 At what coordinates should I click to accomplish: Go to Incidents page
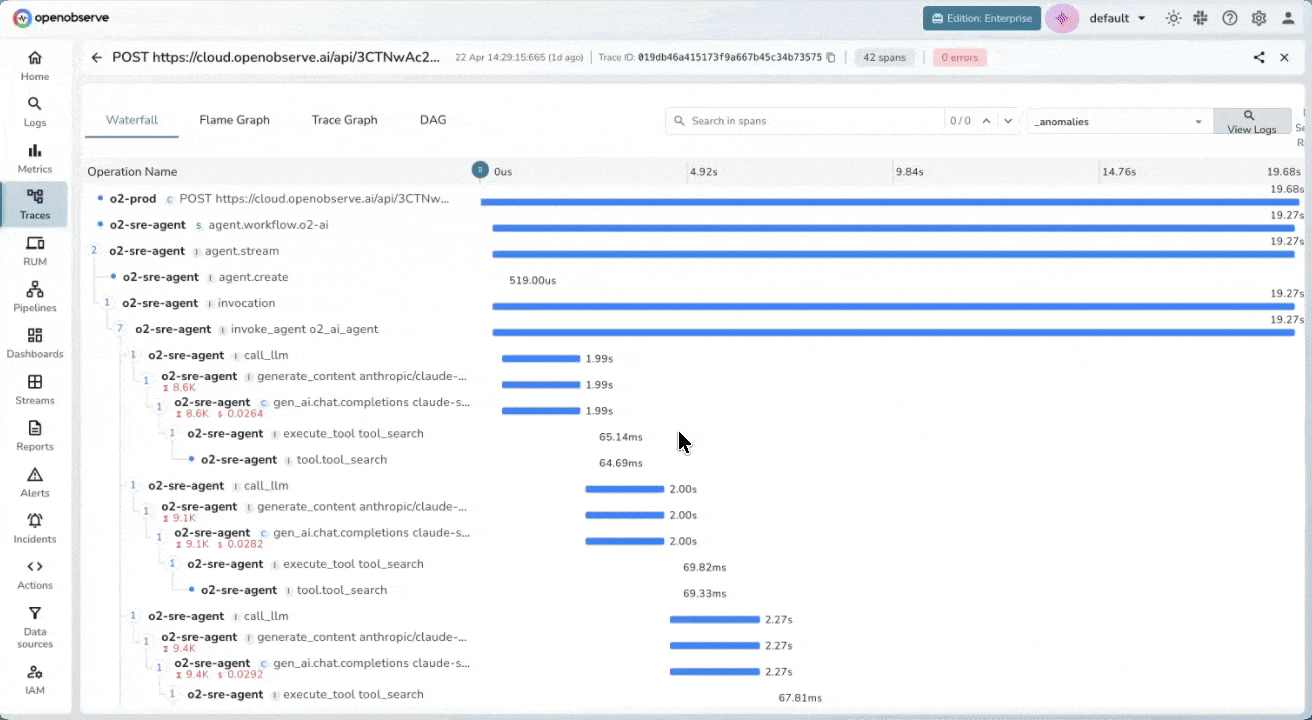point(35,528)
